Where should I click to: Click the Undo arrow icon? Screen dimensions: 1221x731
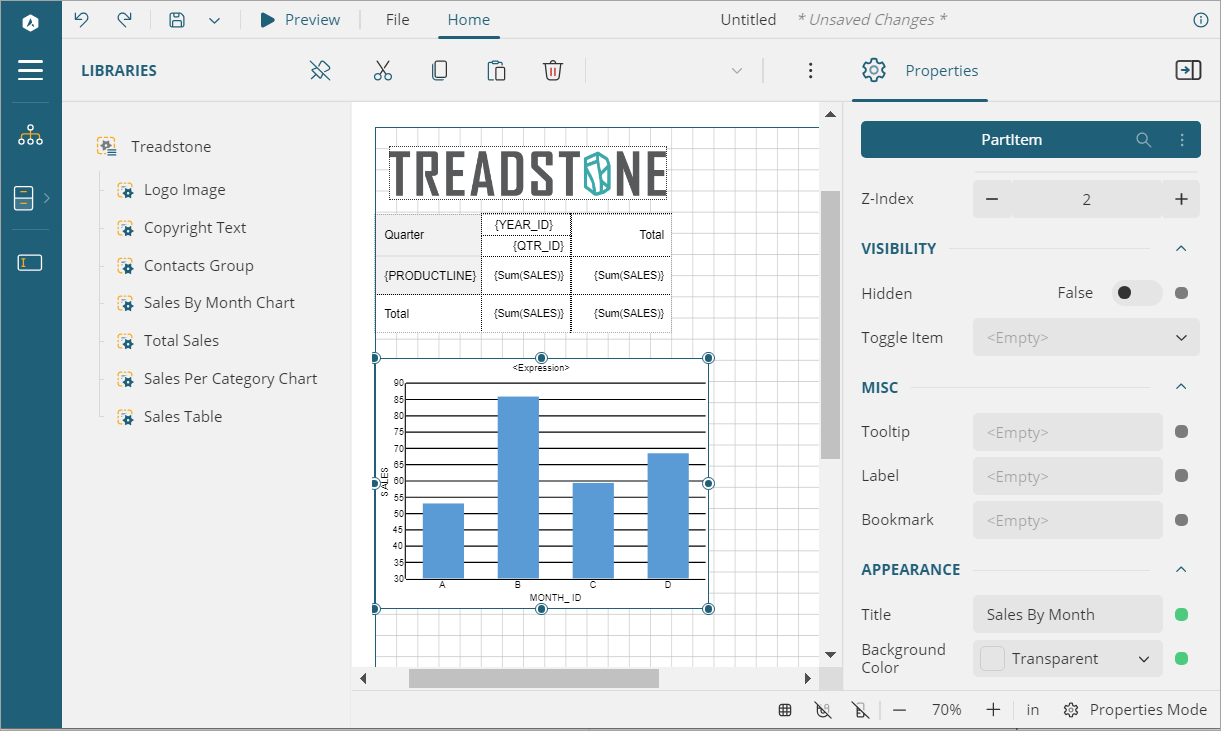click(x=82, y=19)
